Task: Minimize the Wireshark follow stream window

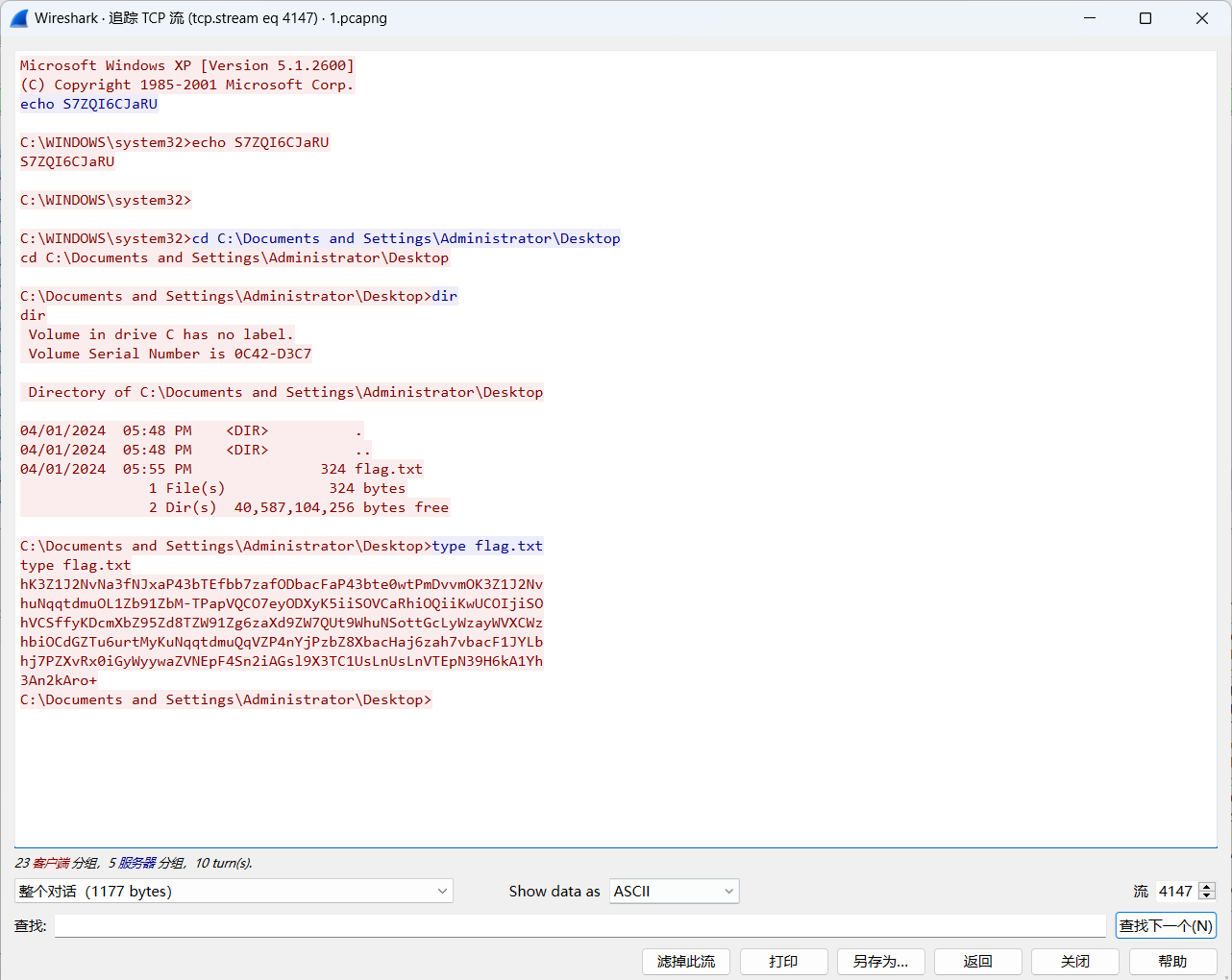Action: pos(1090,18)
